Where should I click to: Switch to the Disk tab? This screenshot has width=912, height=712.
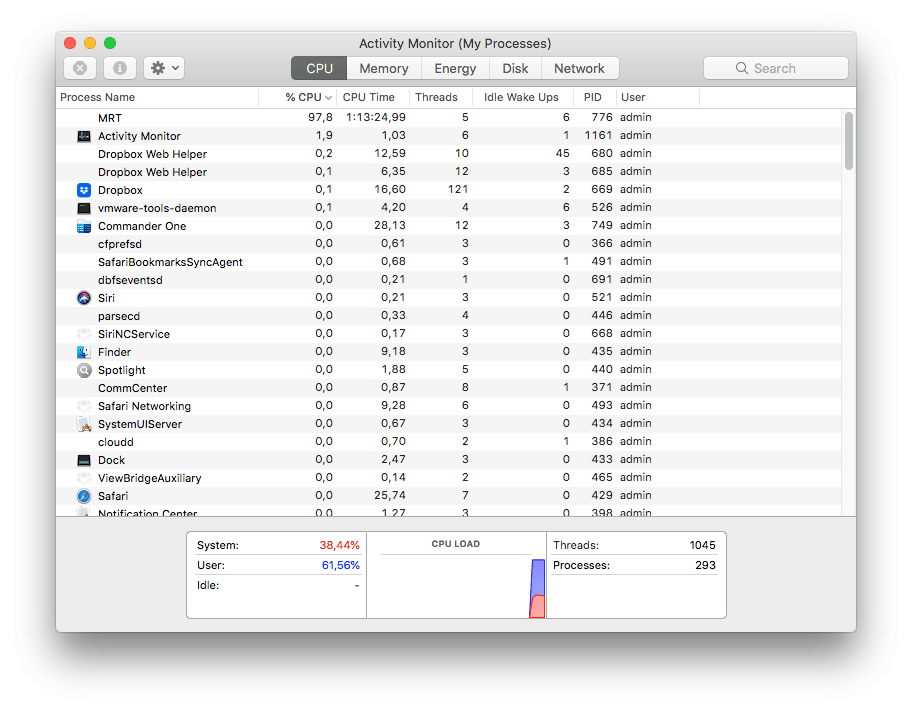515,68
